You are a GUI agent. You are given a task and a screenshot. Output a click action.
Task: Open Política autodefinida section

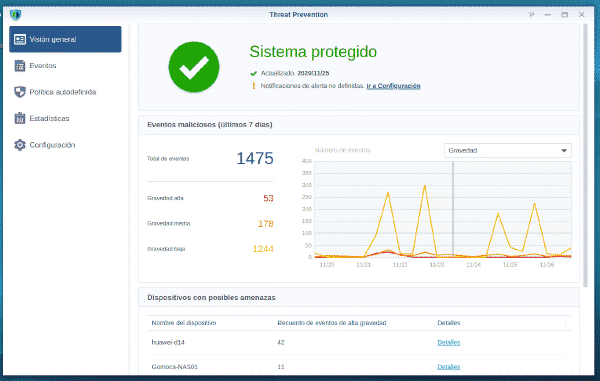click(65, 92)
